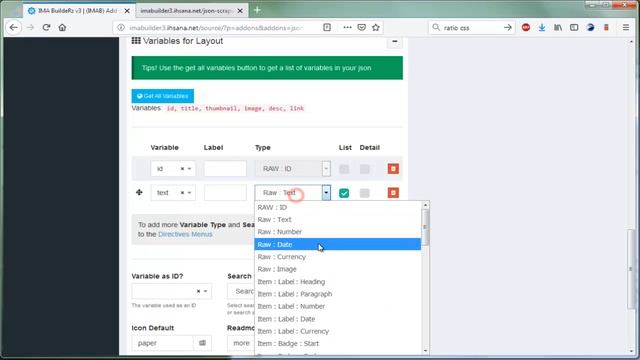Toggle the Detail checkbox for the text row
This screenshot has height=360, width=640.
pos(364,193)
